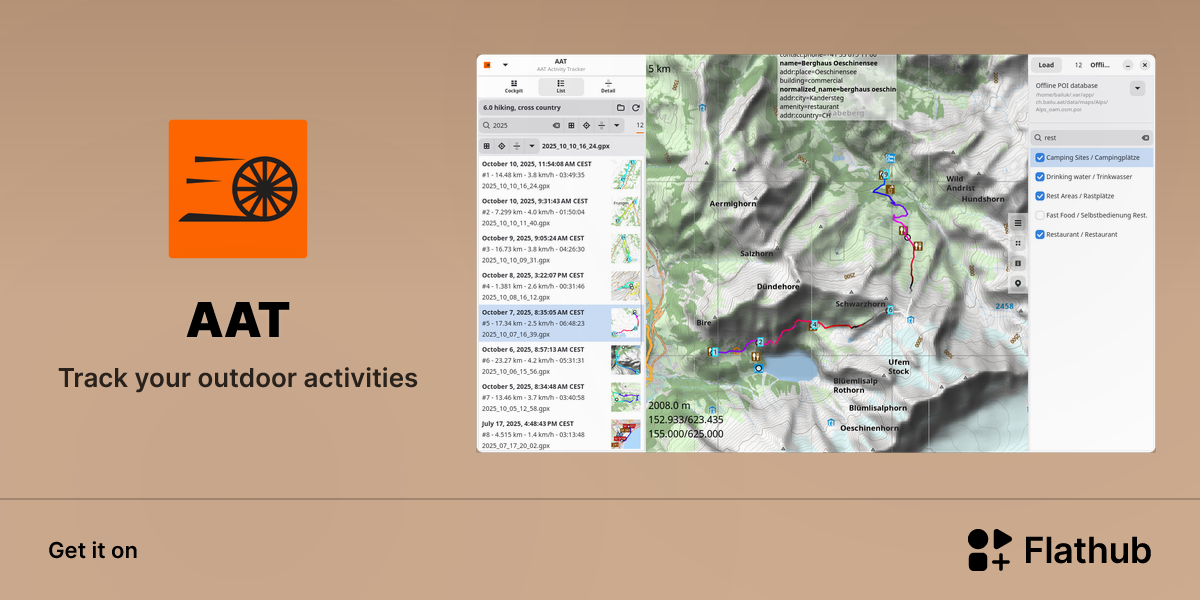
Task: Open the app menu arrow beside AAT logo
Action: point(505,65)
